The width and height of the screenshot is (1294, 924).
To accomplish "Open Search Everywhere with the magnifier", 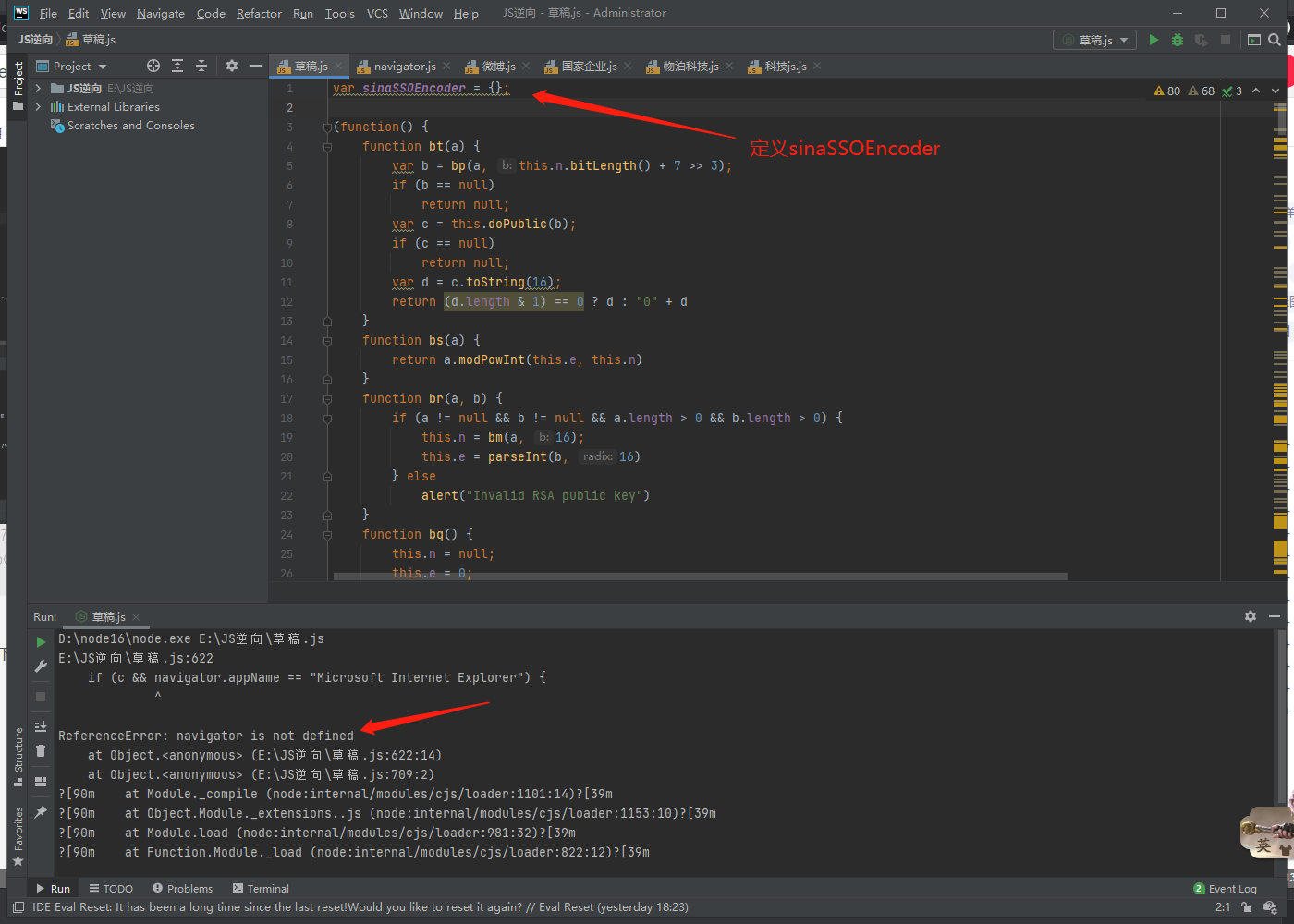I will pos(1275,40).
